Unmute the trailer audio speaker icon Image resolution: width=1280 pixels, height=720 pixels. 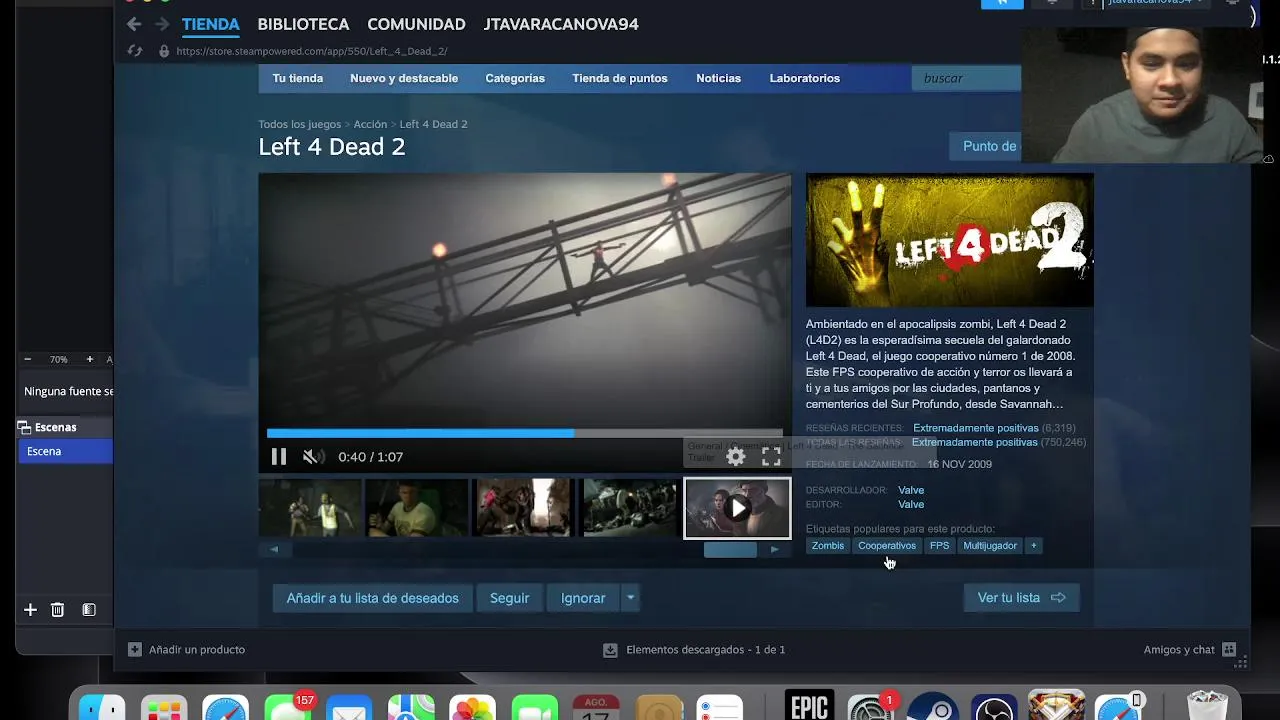pos(313,457)
